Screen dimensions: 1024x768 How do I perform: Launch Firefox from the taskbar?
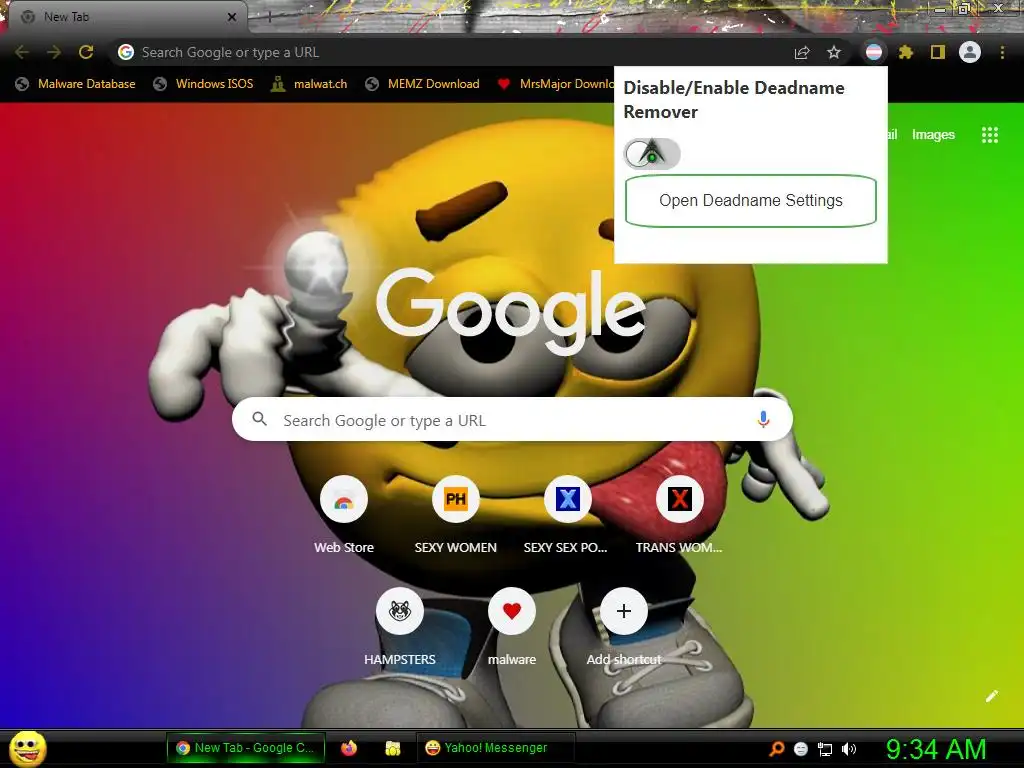point(349,748)
